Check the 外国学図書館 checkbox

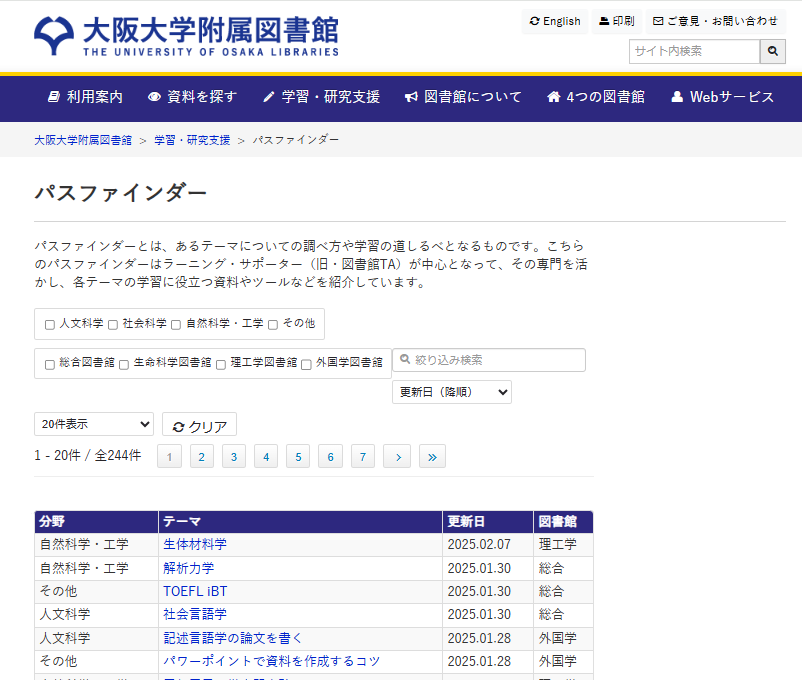pos(306,364)
